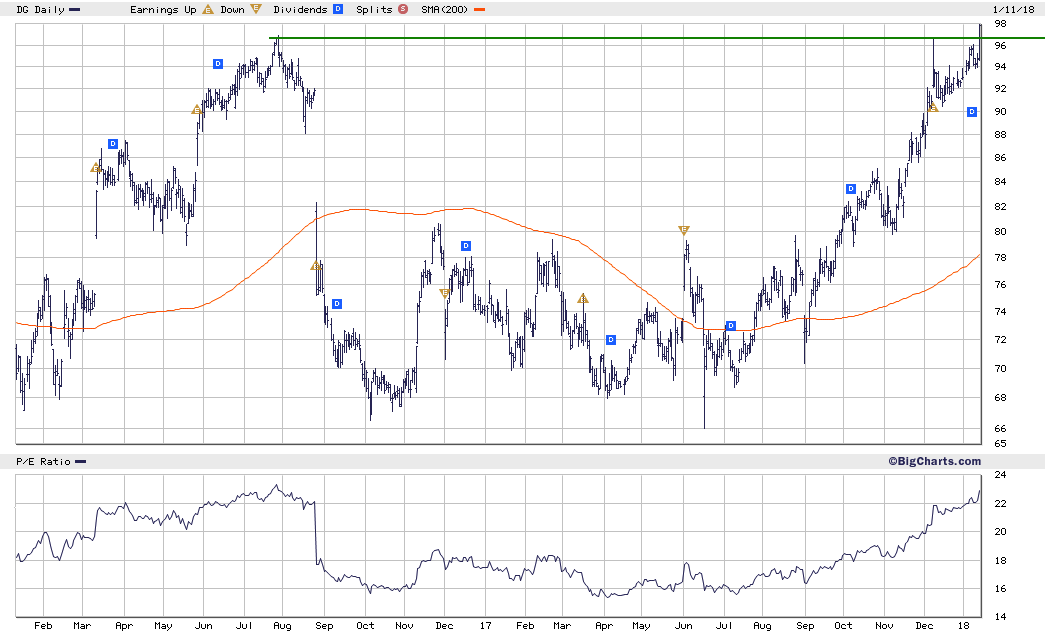This screenshot has width=1045, height=635.
Task: Select the dividend marker near 88 in late March 2016
Action: (113, 144)
